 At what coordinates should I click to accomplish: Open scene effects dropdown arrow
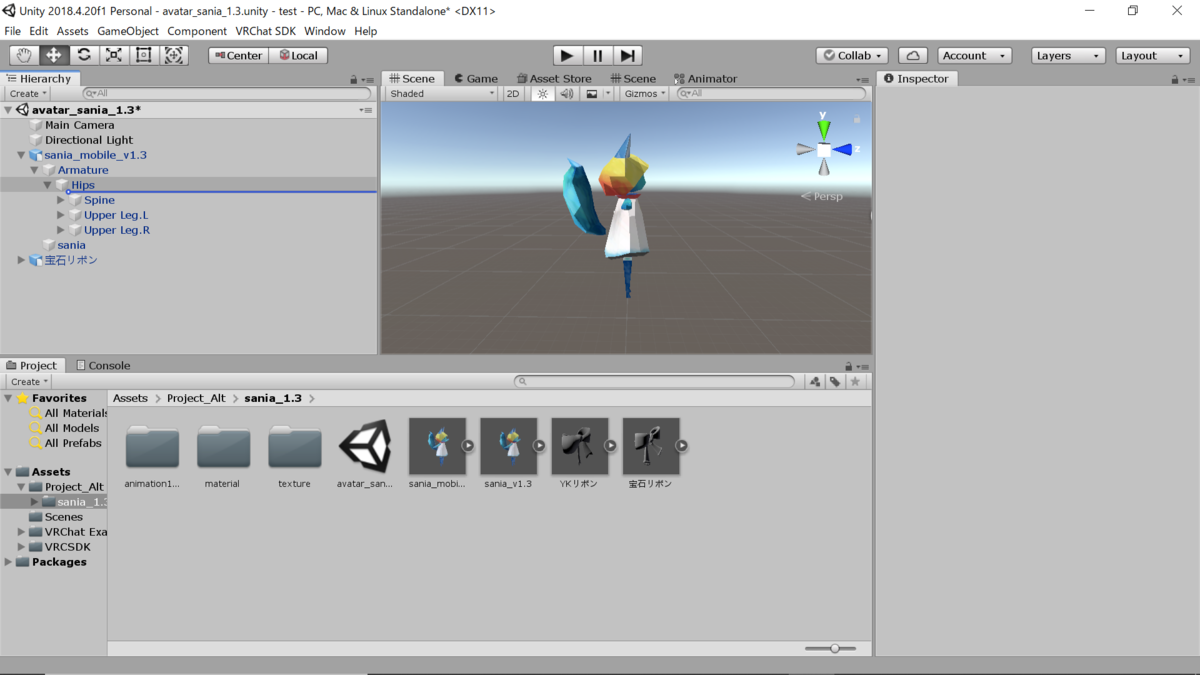click(x=608, y=94)
